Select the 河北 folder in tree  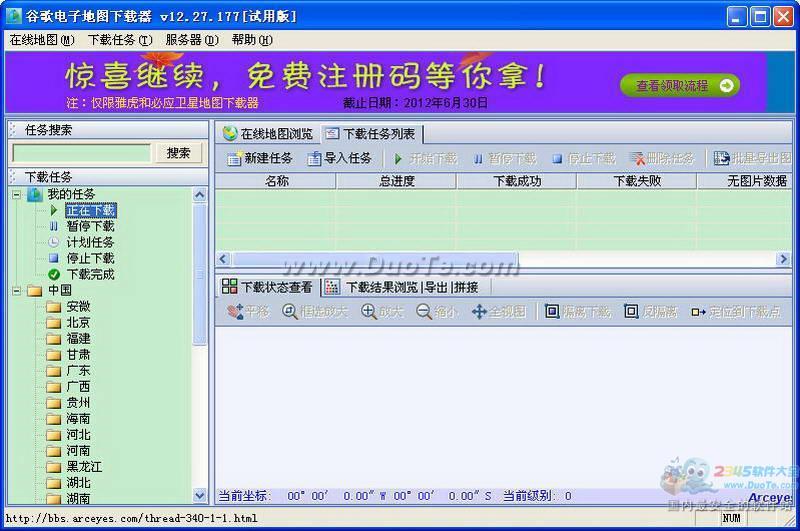[78, 435]
